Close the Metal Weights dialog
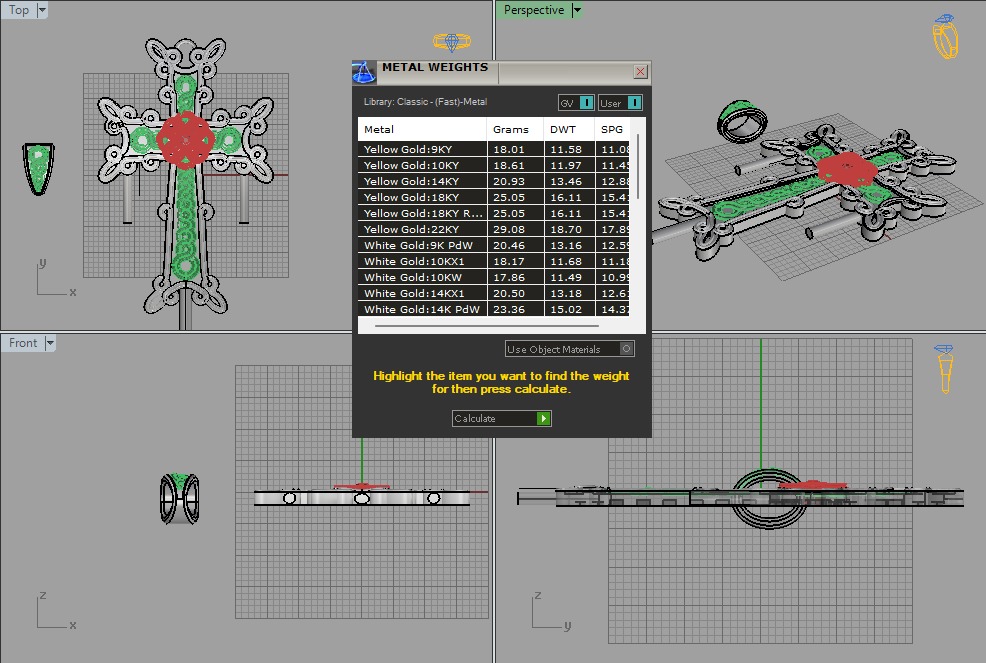Screen dimensions: 986x663 [x=640, y=72]
